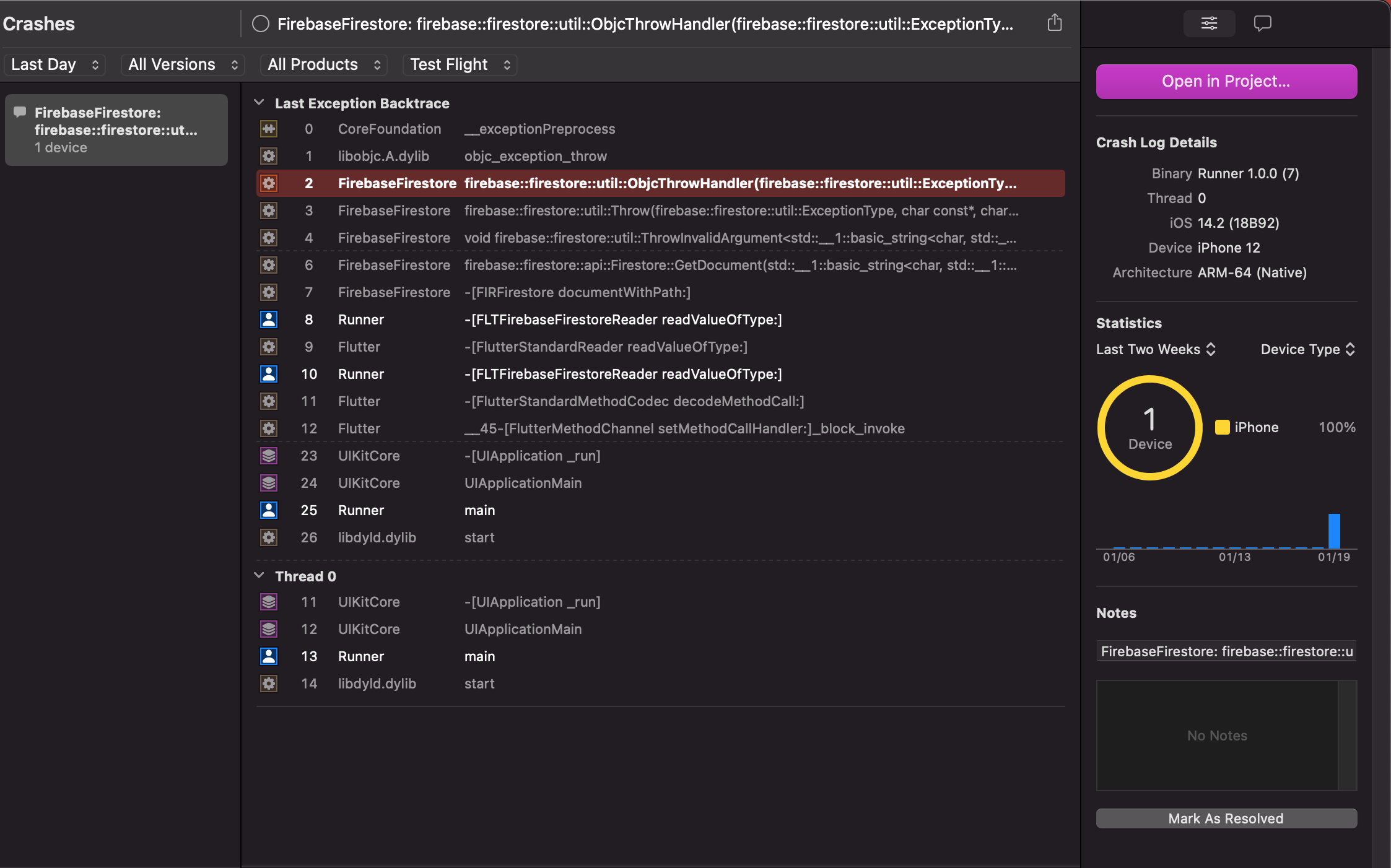Click the share icon in crash header
This screenshot has width=1391, height=868.
pyautogui.click(x=1055, y=24)
